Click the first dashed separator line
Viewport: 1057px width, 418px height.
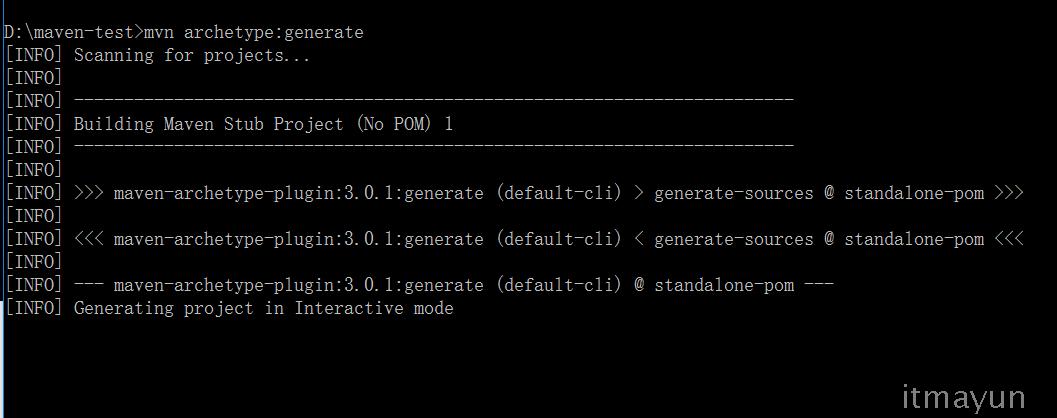(x=433, y=101)
